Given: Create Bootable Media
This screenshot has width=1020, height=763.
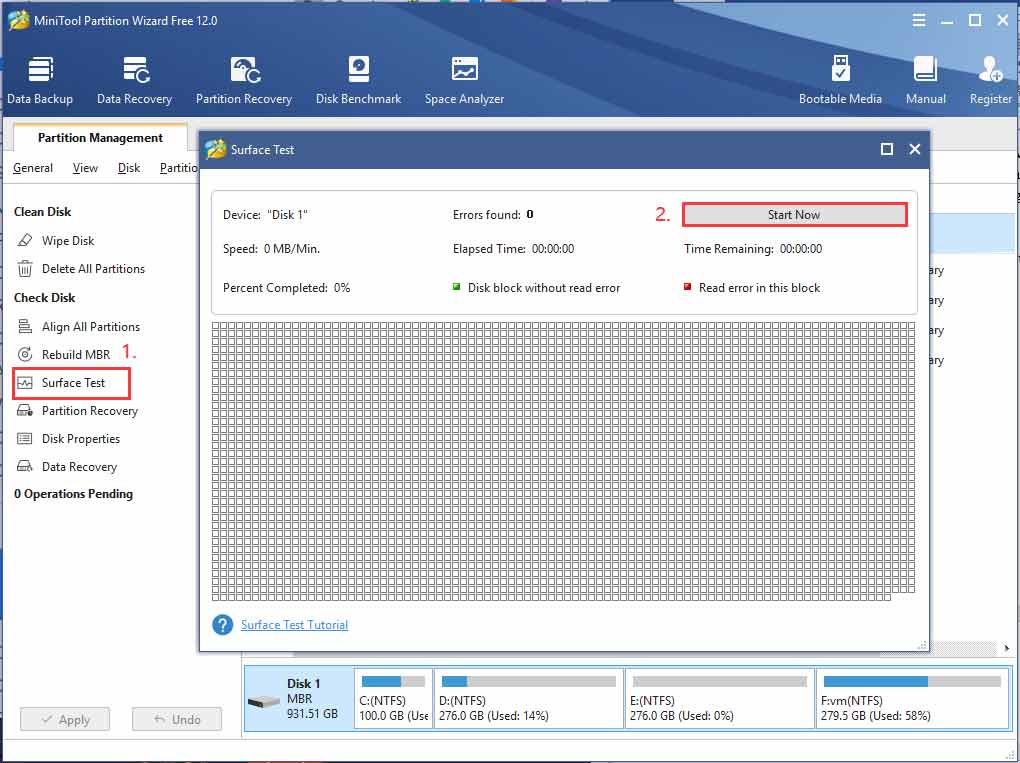Looking at the screenshot, I should coord(840,80).
